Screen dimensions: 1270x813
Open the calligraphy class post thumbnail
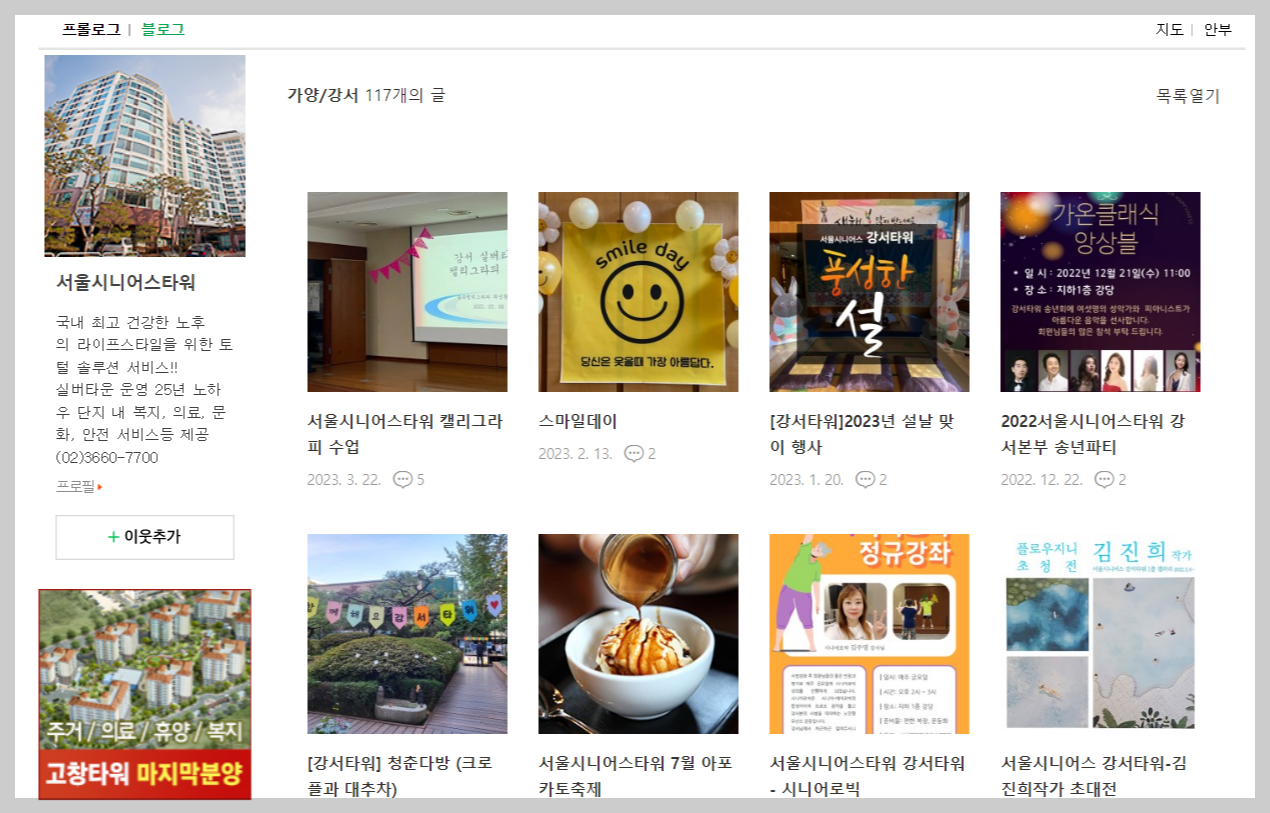(x=407, y=292)
